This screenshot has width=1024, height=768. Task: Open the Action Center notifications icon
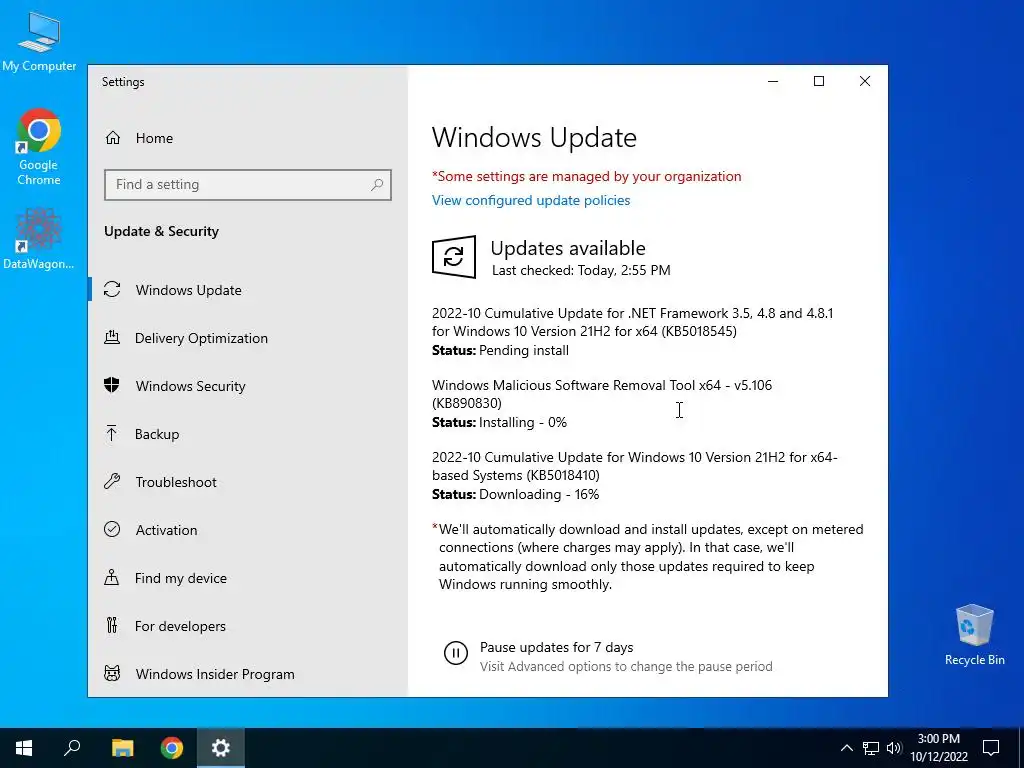pos(991,748)
